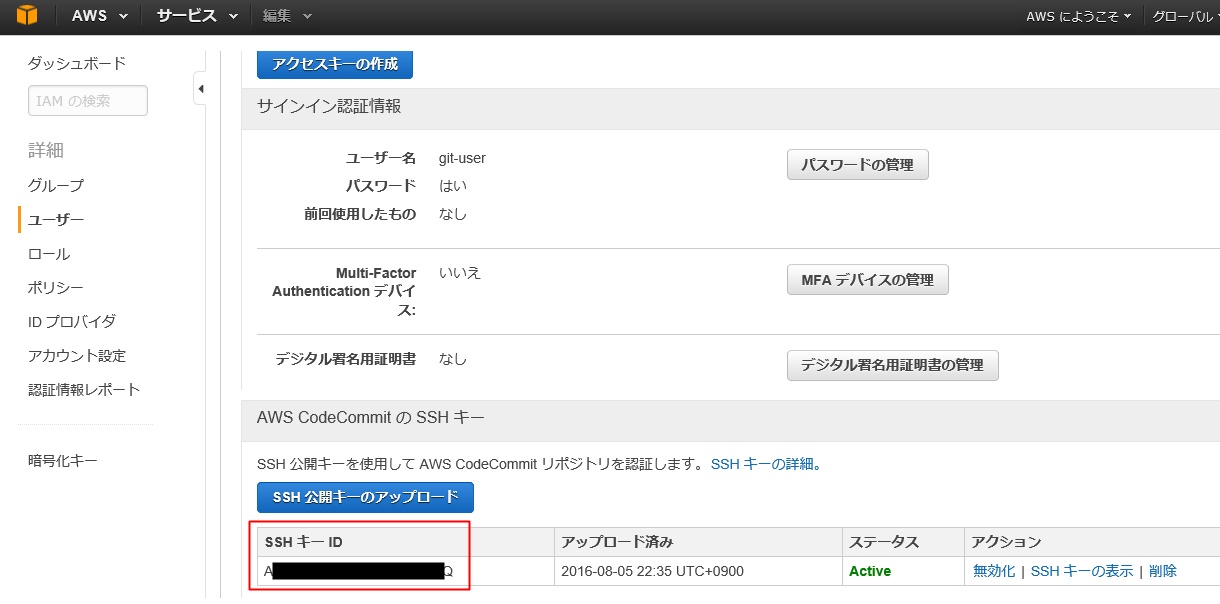Expand the サービス services dropdown
This screenshot has width=1220, height=604.
(197, 16)
